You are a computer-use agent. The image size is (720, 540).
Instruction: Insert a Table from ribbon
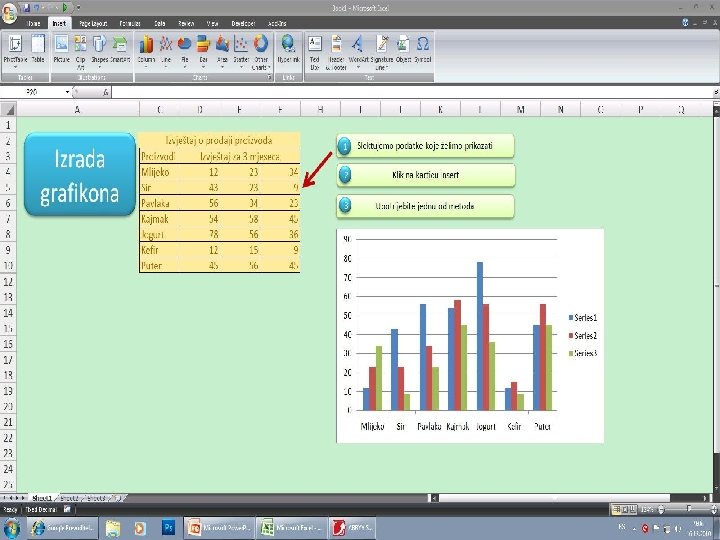(38, 49)
